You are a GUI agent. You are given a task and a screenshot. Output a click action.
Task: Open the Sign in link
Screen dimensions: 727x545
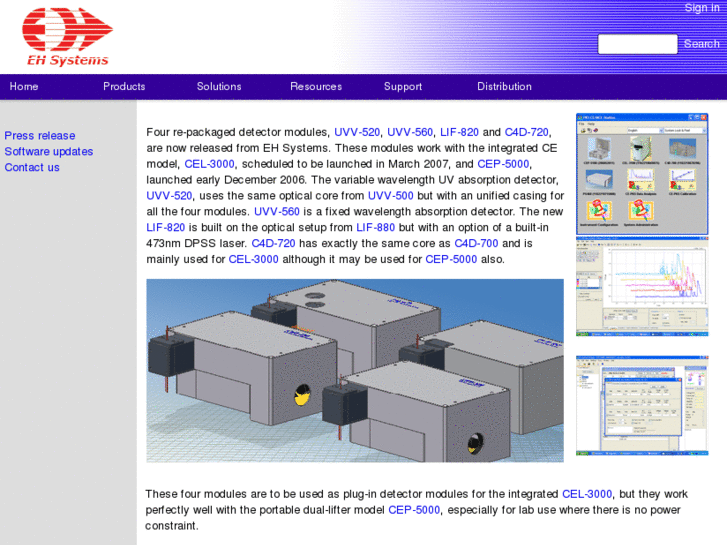point(702,8)
